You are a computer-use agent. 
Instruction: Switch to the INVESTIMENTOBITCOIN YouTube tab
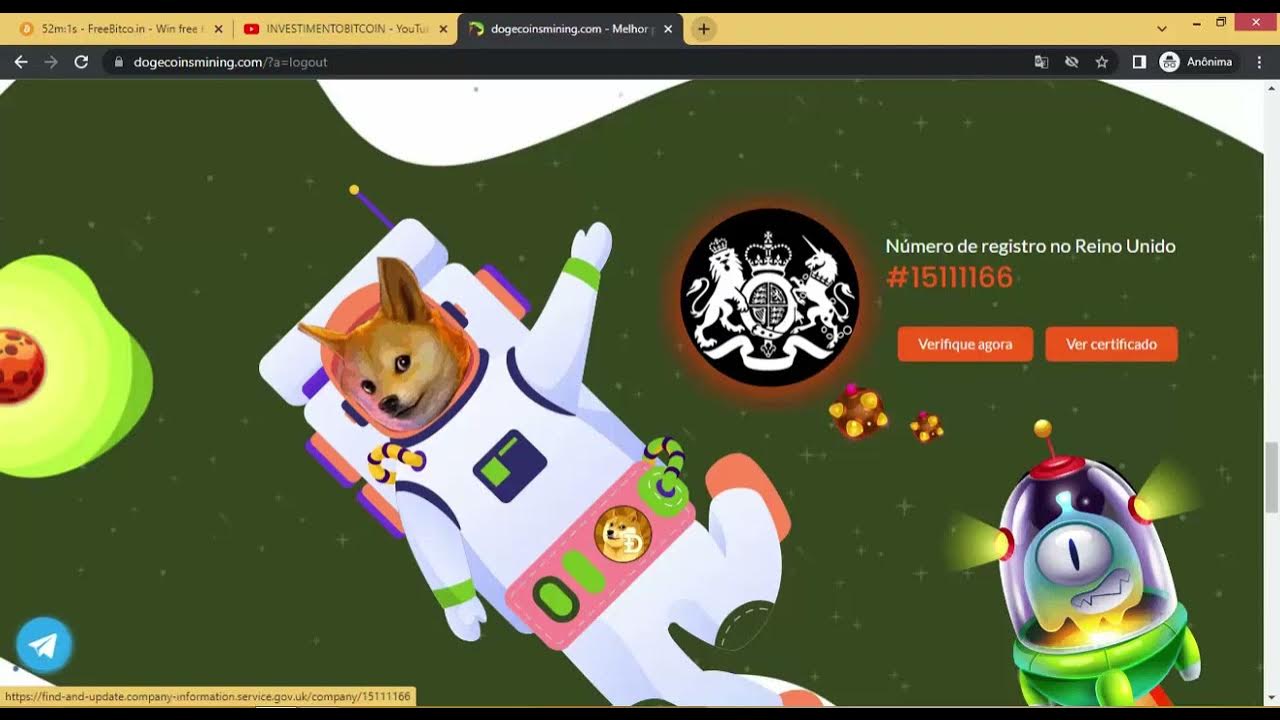[340, 29]
